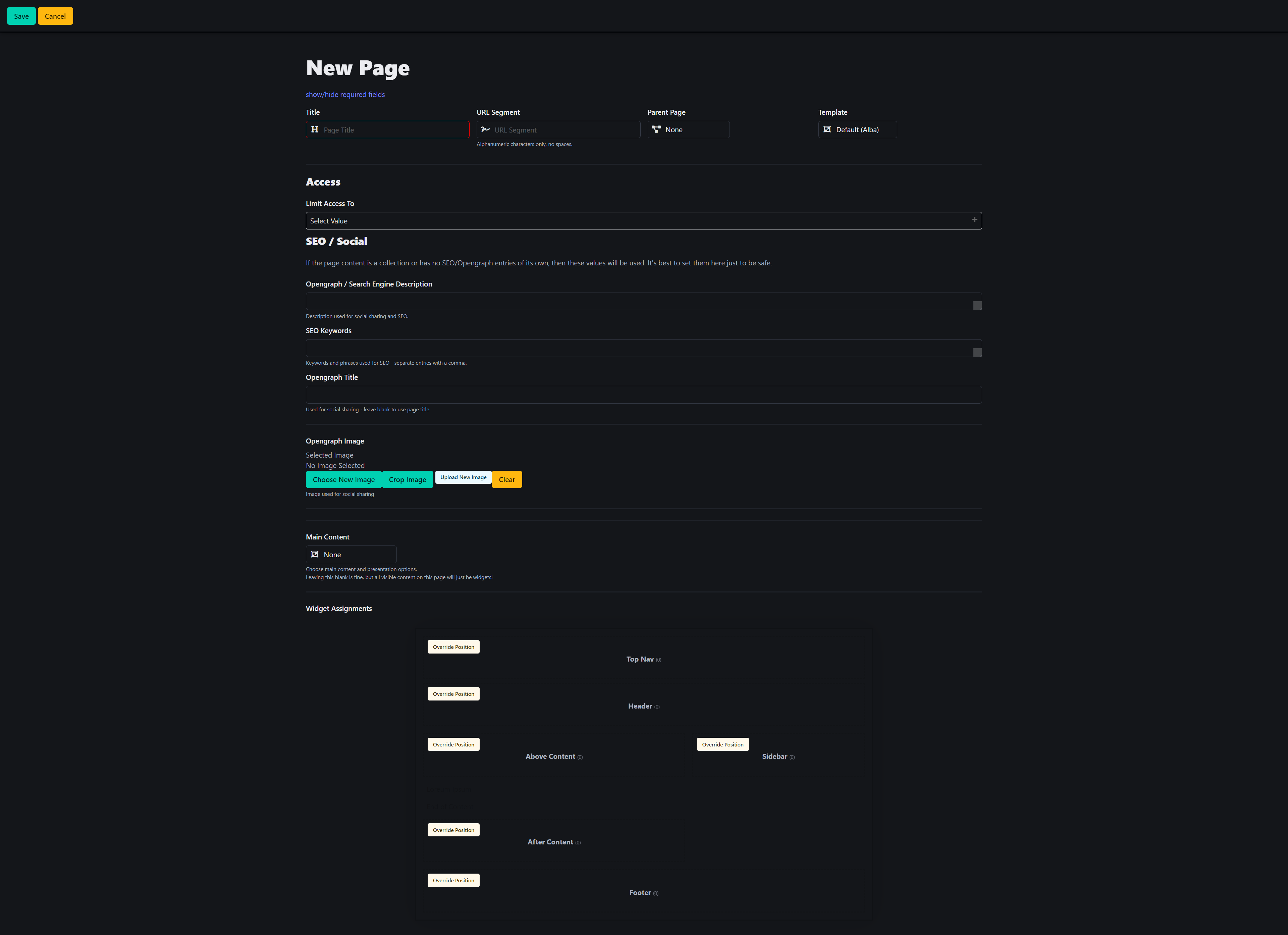Screen dimensions: 1288x935
Task: Upload a new image for Opengraph
Action: click(x=463, y=477)
